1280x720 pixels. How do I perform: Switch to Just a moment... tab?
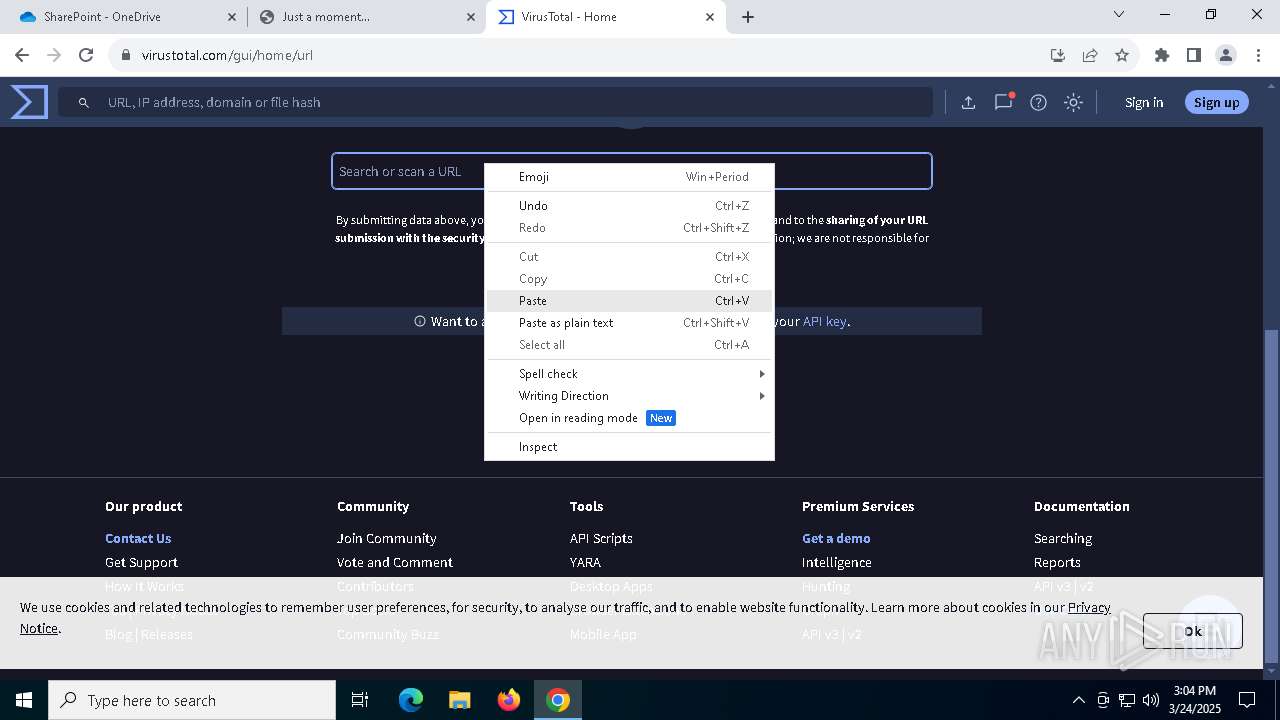click(366, 16)
